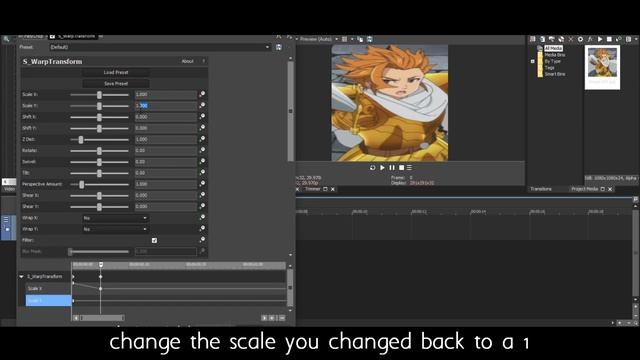Click the Z Dist slider handle
Viewport: 640px width, 360px height.
81,140
